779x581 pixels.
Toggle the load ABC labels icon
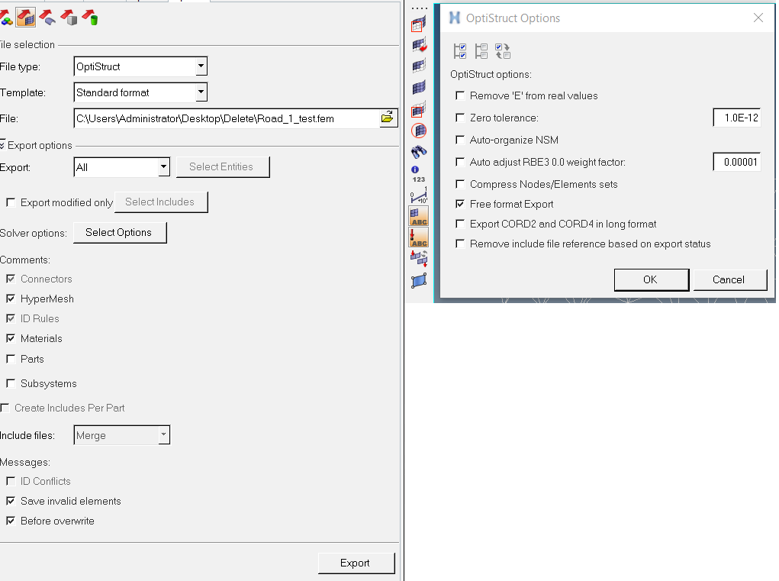coord(419,237)
